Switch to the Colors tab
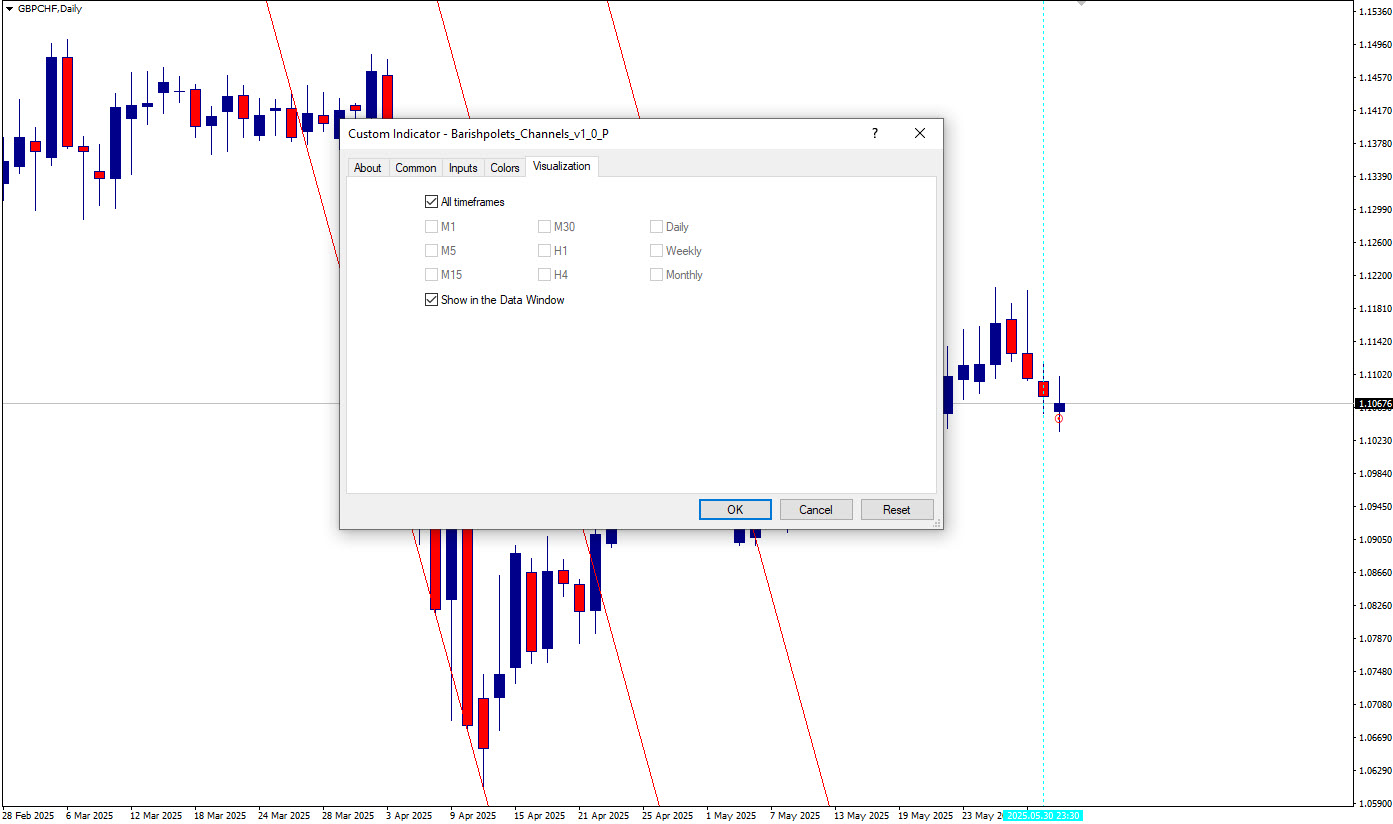Image resolution: width=1393 pixels, height=824 pixels. point(505,168)
